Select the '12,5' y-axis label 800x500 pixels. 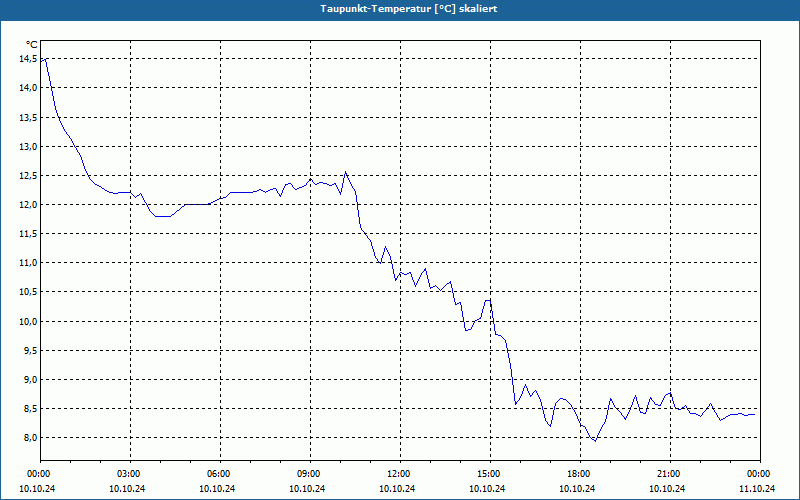(28, 176)
